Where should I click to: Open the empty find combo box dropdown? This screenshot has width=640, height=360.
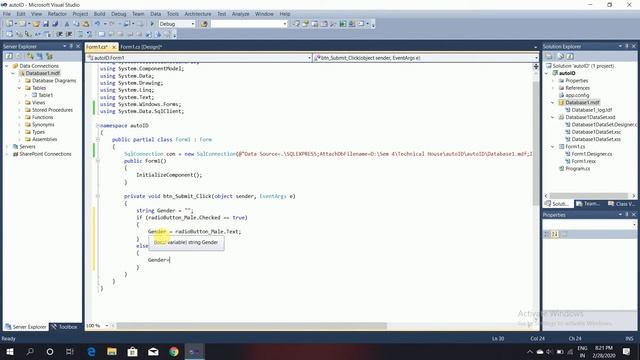pyautogui.click(x=284, y=24)
